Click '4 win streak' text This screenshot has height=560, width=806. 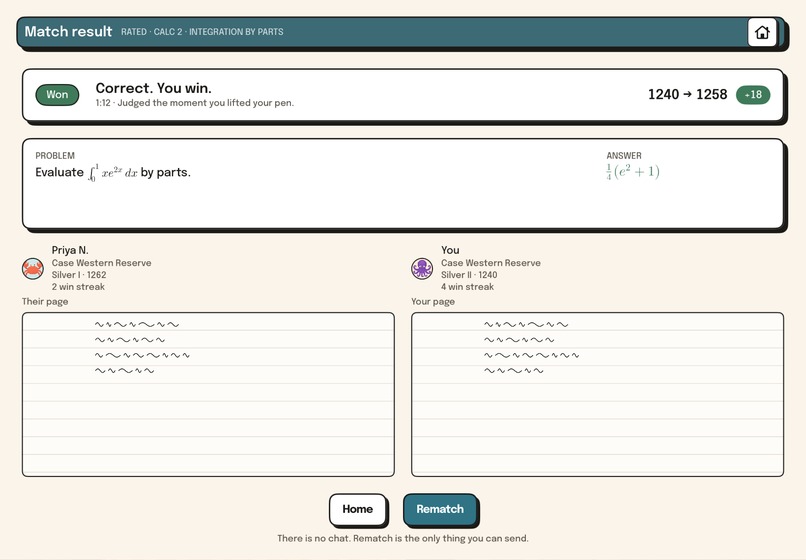pyautogui.click(x=468, y=286)
